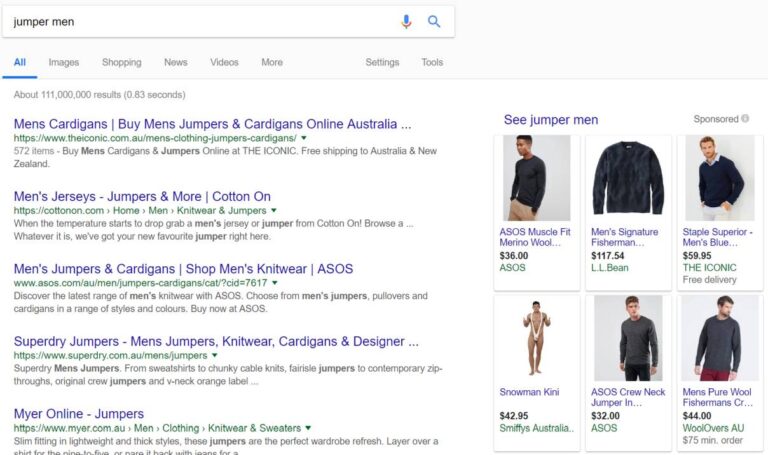Open the Videos tab
This screenshot has width=768, height=455.
pyautogui.click(x=224, y=62)
